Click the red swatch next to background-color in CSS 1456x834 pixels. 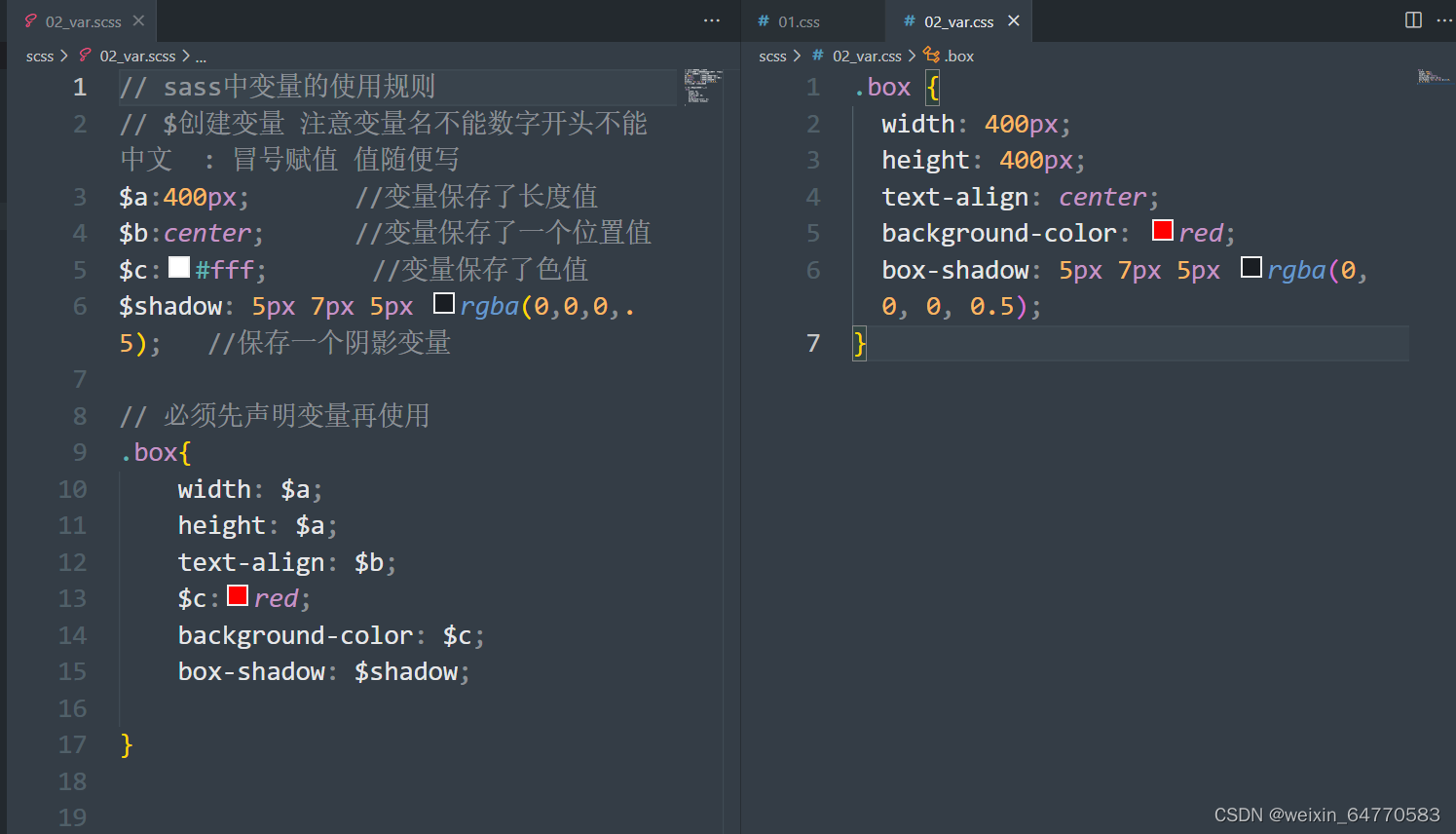coord(1161,230)
